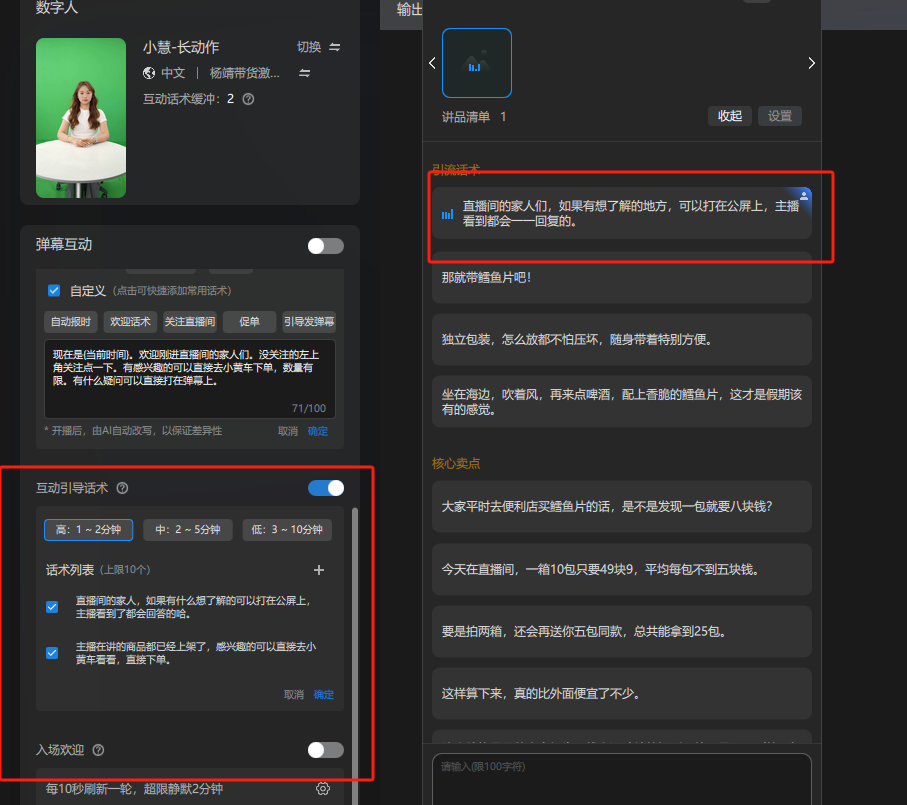Screen dimensions: 907x805
Task: Click the switch arrows icon beside 切换
Action: [x=335, y=47]
